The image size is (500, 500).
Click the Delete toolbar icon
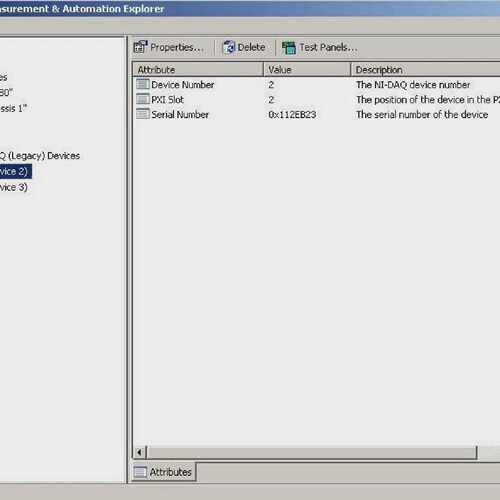pyautogui.click(x=229, y=47)
